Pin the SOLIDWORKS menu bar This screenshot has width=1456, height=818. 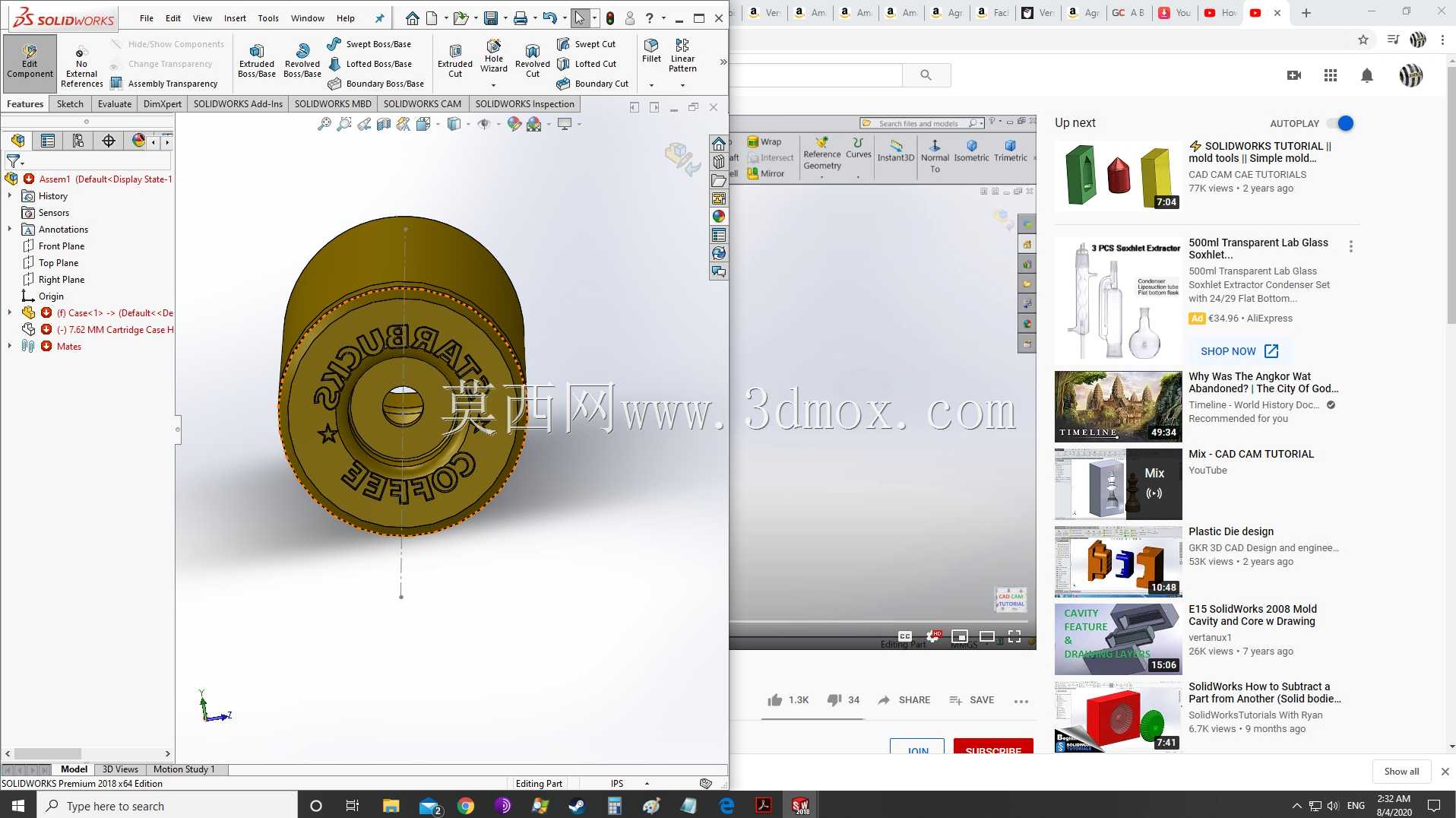click(380, 18)
